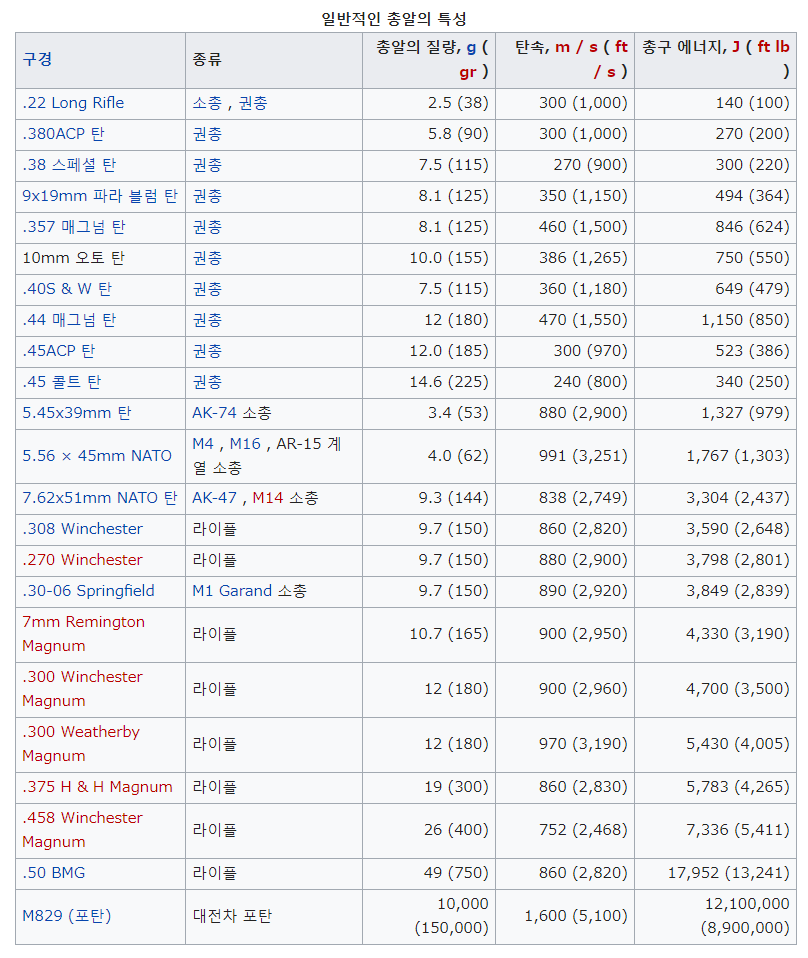Click 권총 link in .45 콜트 탄 row
This screenshot has height=958, width=808.
[207, 382]
